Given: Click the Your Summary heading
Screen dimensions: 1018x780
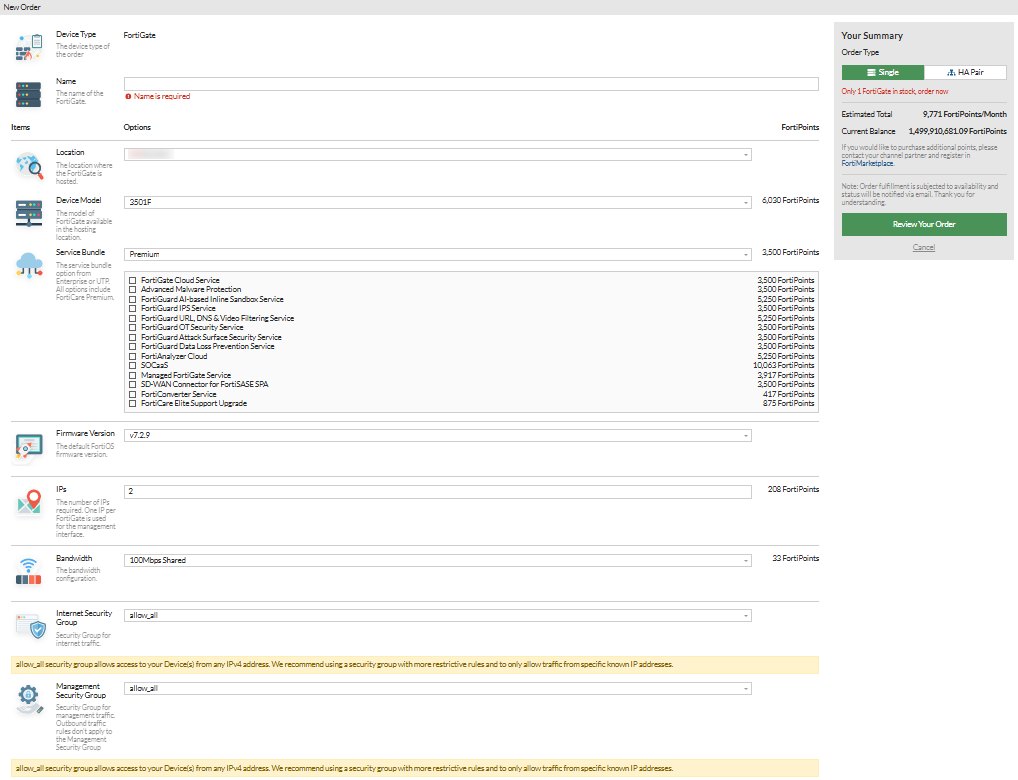Looking at the screenshot, I should (872, 36).
